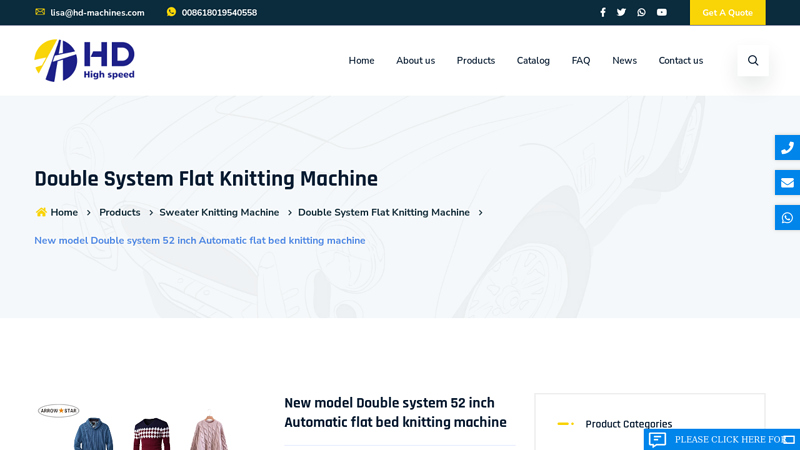The image size is (800, 450).
Task: Open the FAQ menu item
Action: 581,60
